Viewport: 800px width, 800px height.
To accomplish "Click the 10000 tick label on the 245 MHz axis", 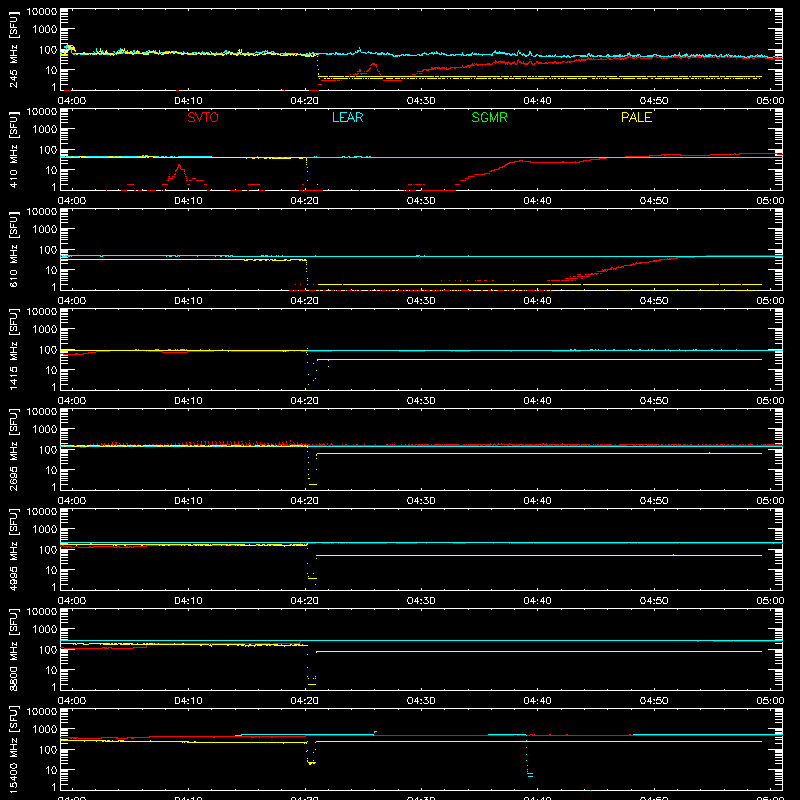I will click(x=42, y=12).
